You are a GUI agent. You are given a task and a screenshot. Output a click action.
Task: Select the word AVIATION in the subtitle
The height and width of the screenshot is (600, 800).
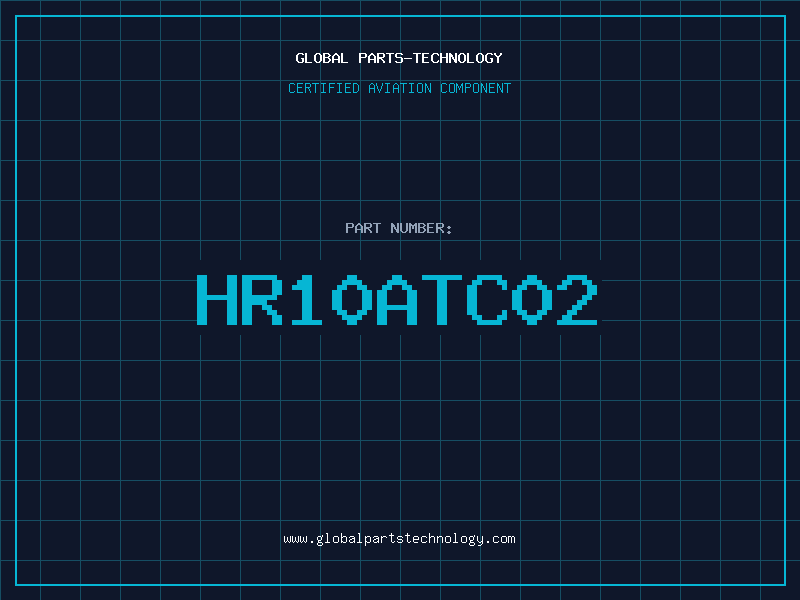click(x=401, y=88)
